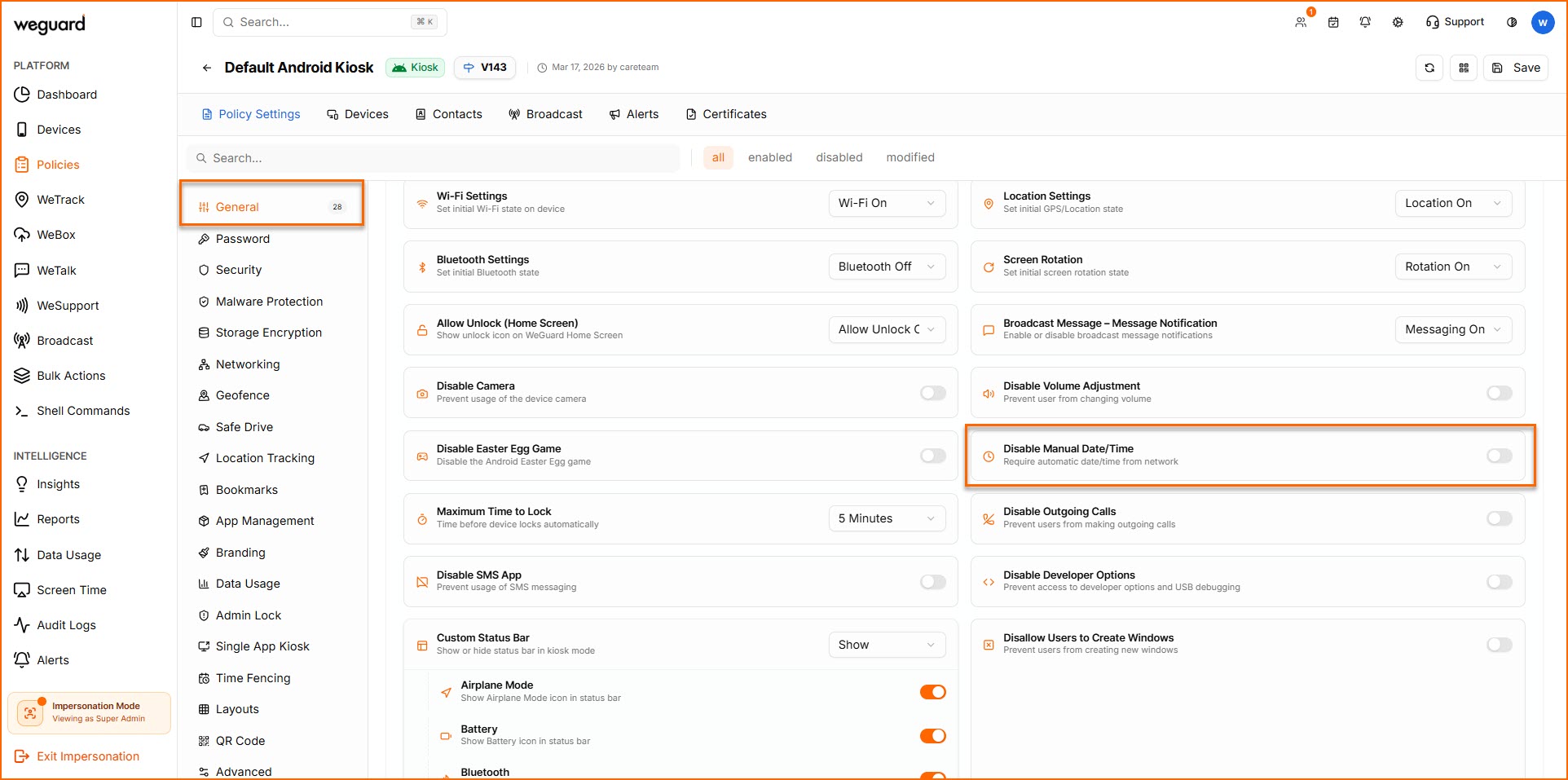Switch to the Certificates tab
1568x780 pixels.
tap(726, 114)
